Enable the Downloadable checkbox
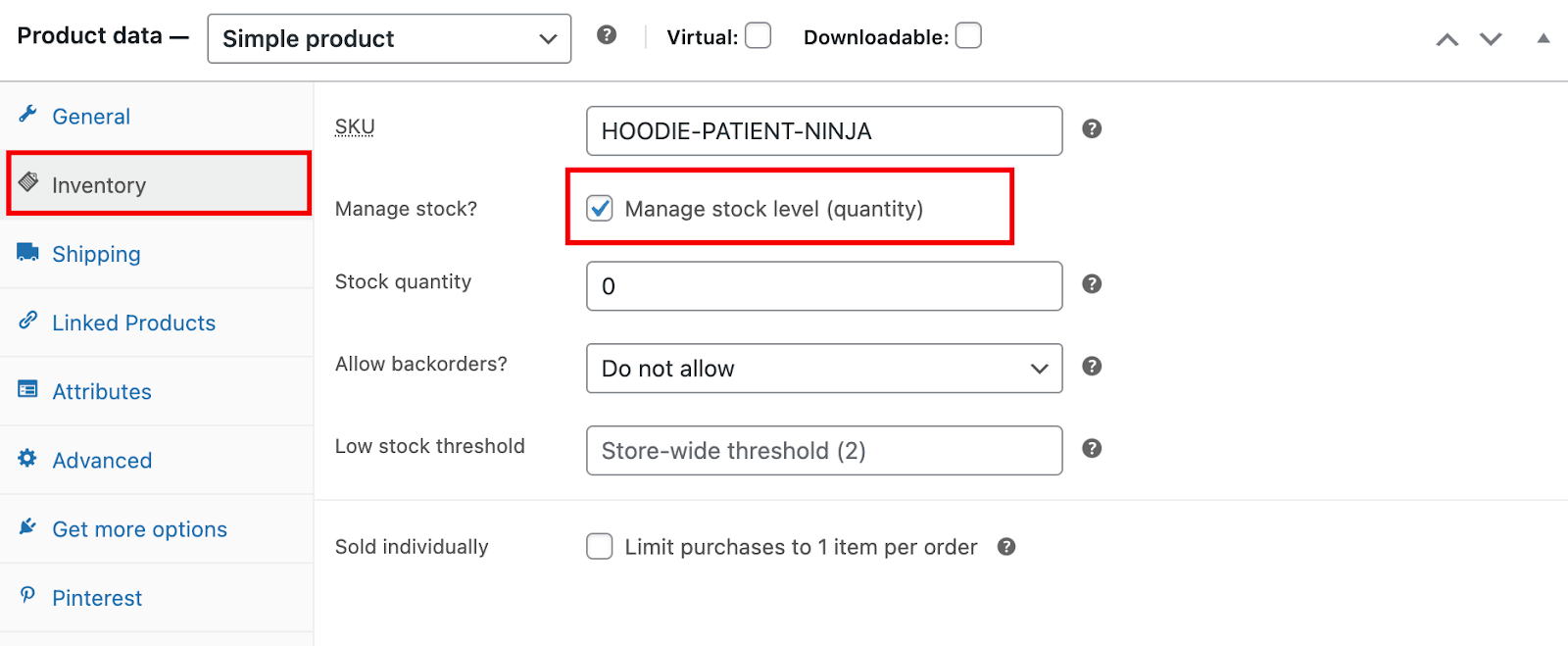 pyautogui.click(x=968, y=34)
